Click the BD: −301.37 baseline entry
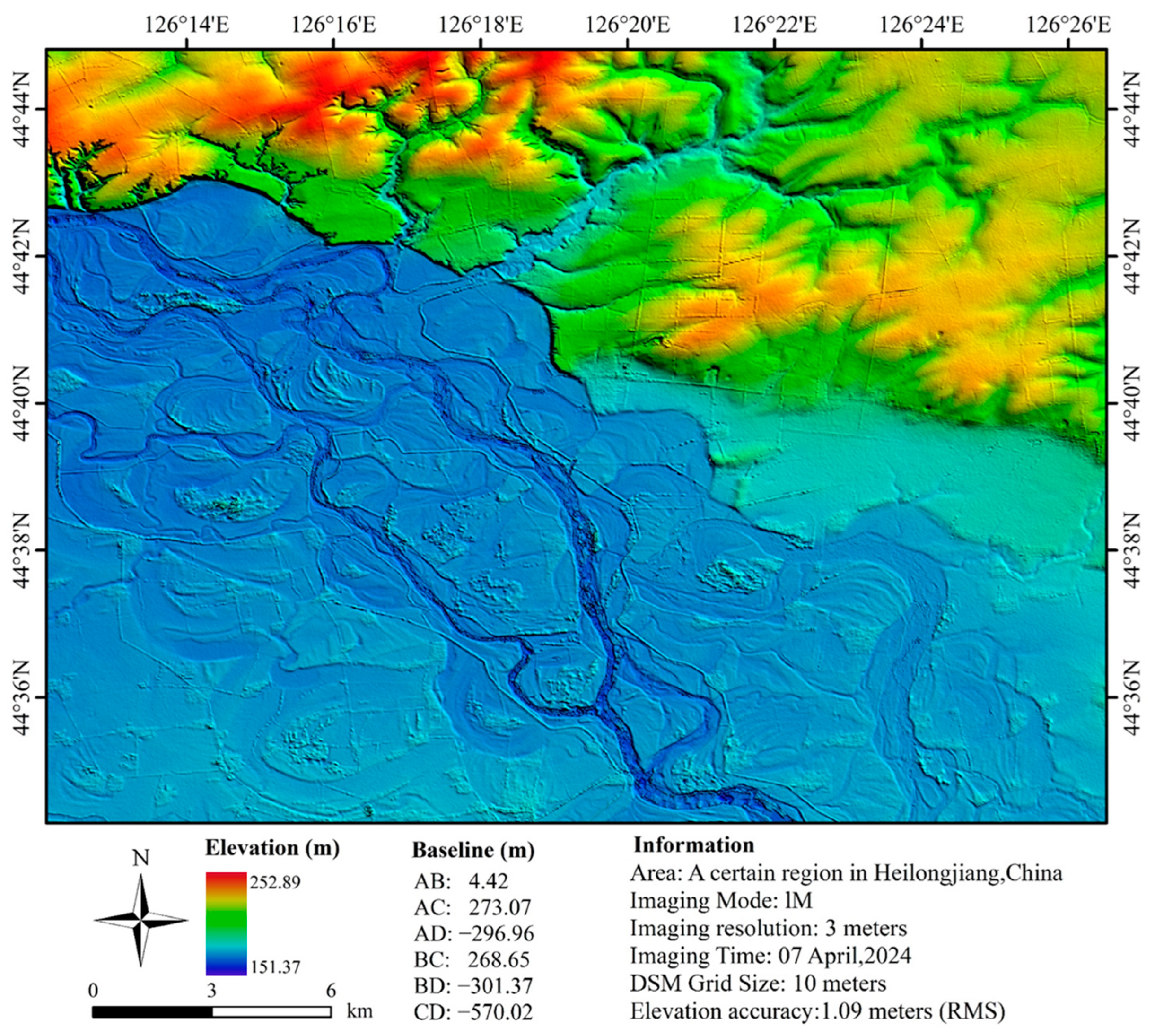This screenshot has height=1036, width=1155. 473,986
